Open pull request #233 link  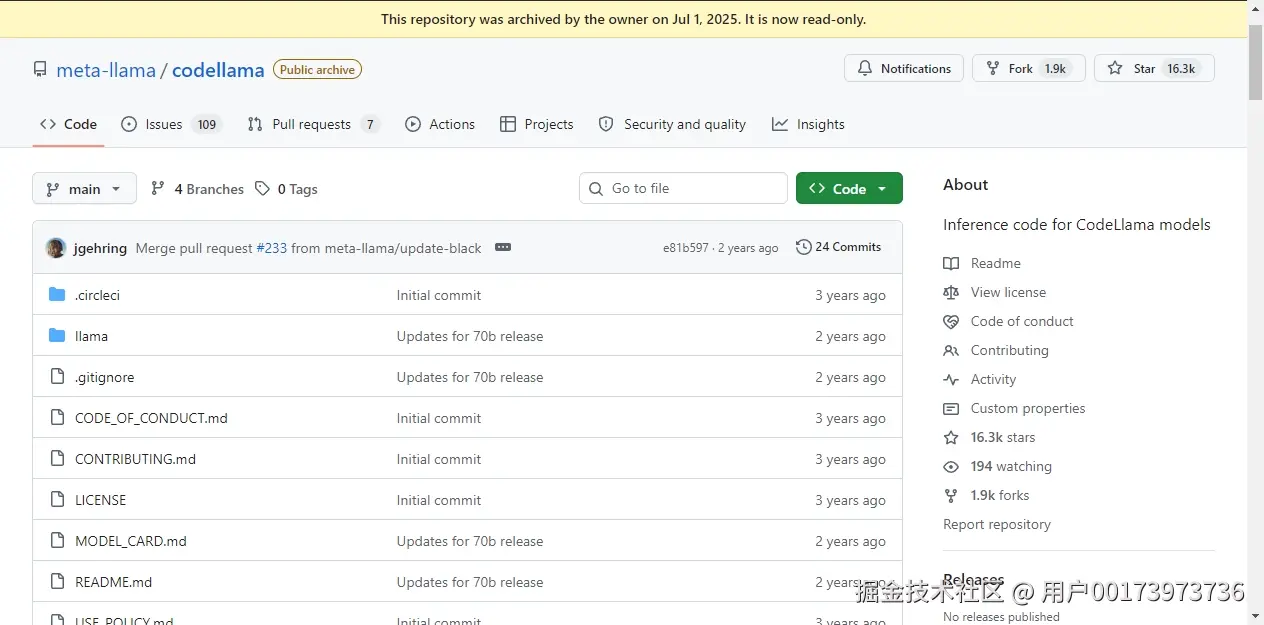coord(271,248)
